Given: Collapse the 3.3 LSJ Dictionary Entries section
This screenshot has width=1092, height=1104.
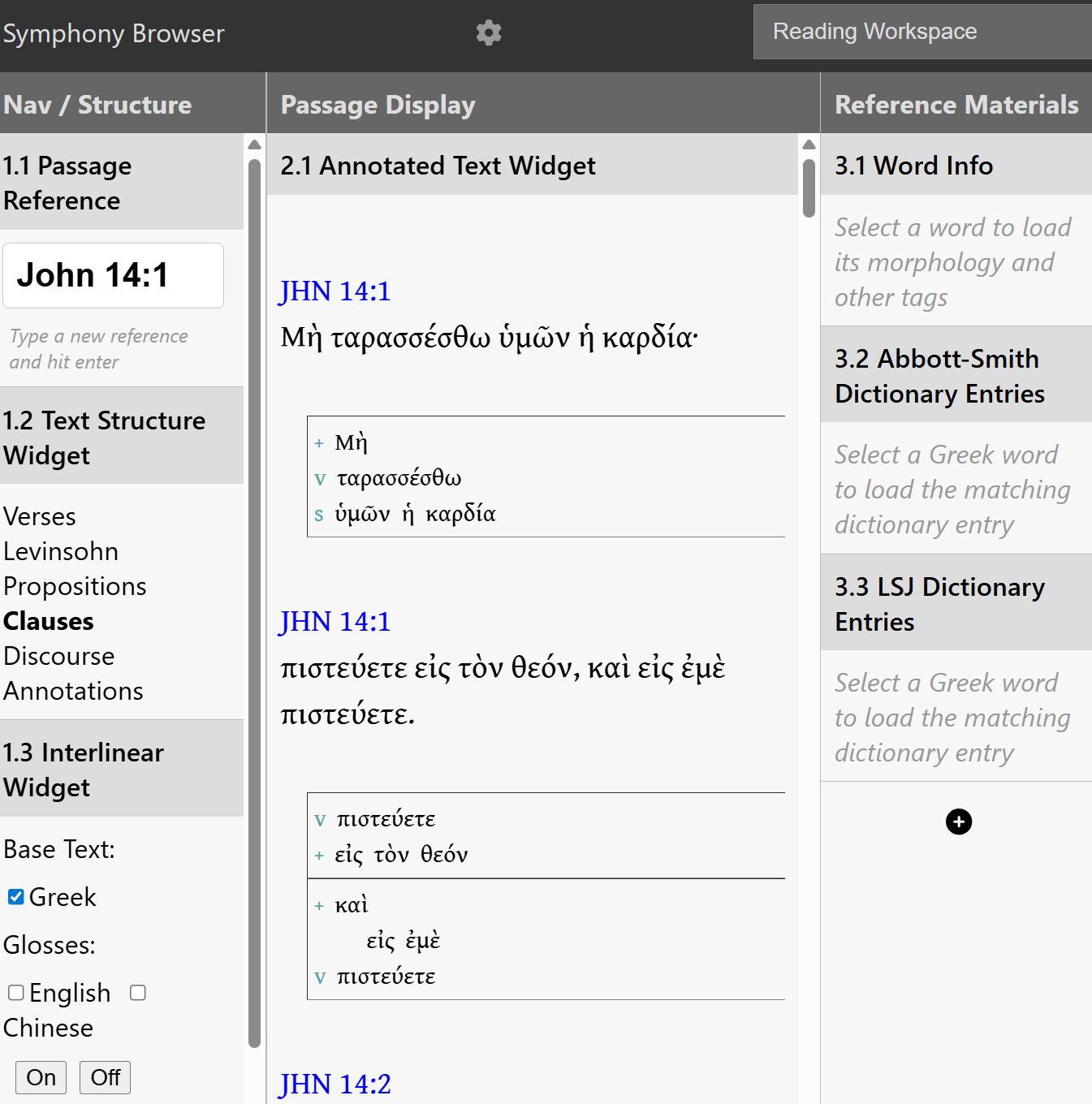Looking at the screenshot, I should [956, 604].
